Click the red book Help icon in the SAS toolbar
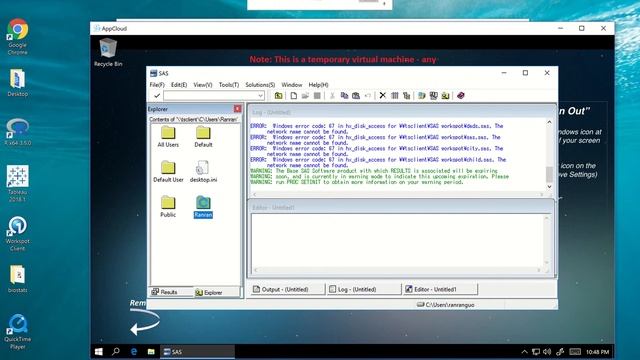The height and width of the screenshot is (360, 640). 461,96
